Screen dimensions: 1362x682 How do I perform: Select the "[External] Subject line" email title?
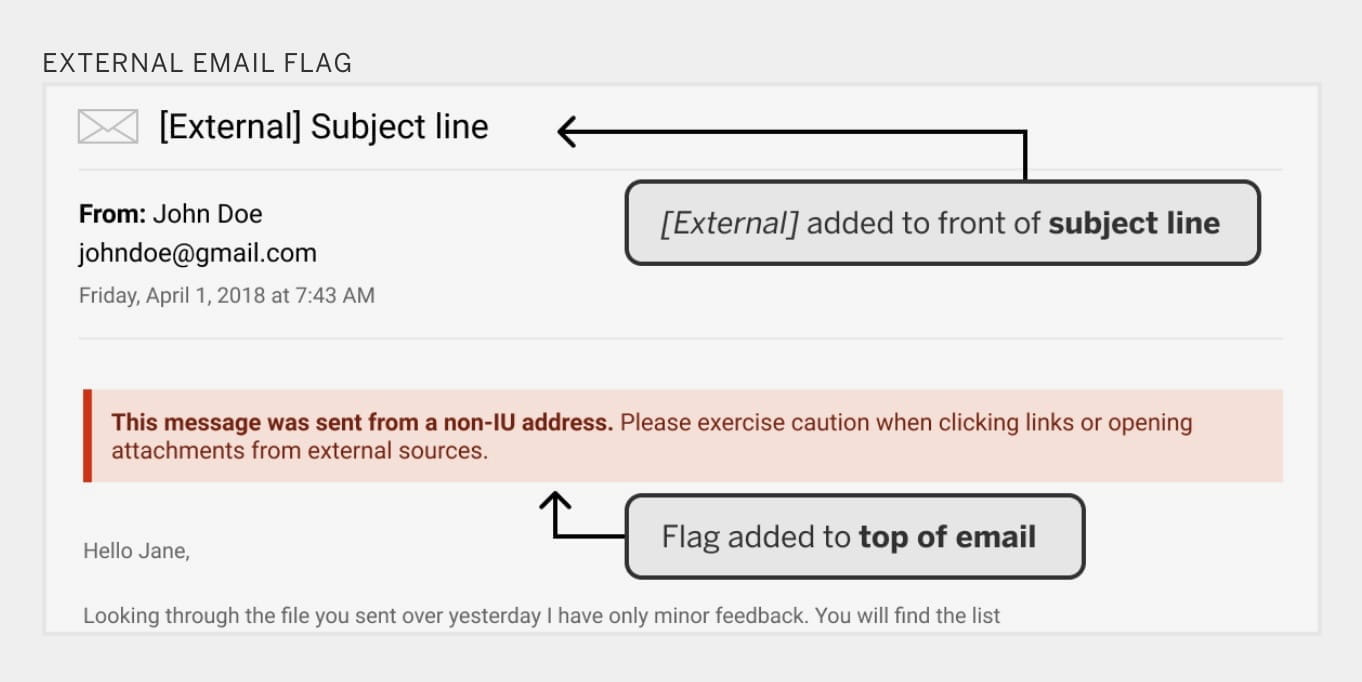pos(323,127)
